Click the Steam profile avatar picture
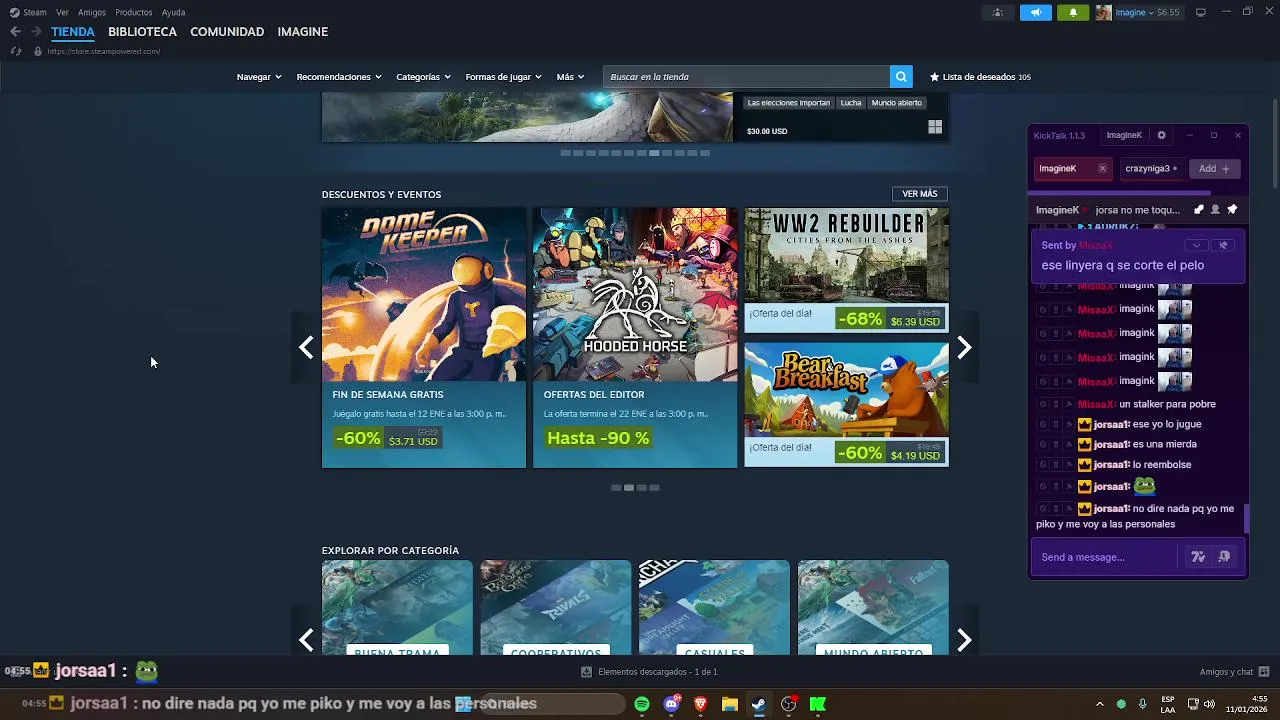Image resolution: width=1280 pixels, height=720 pixels. pos(1104,12)
